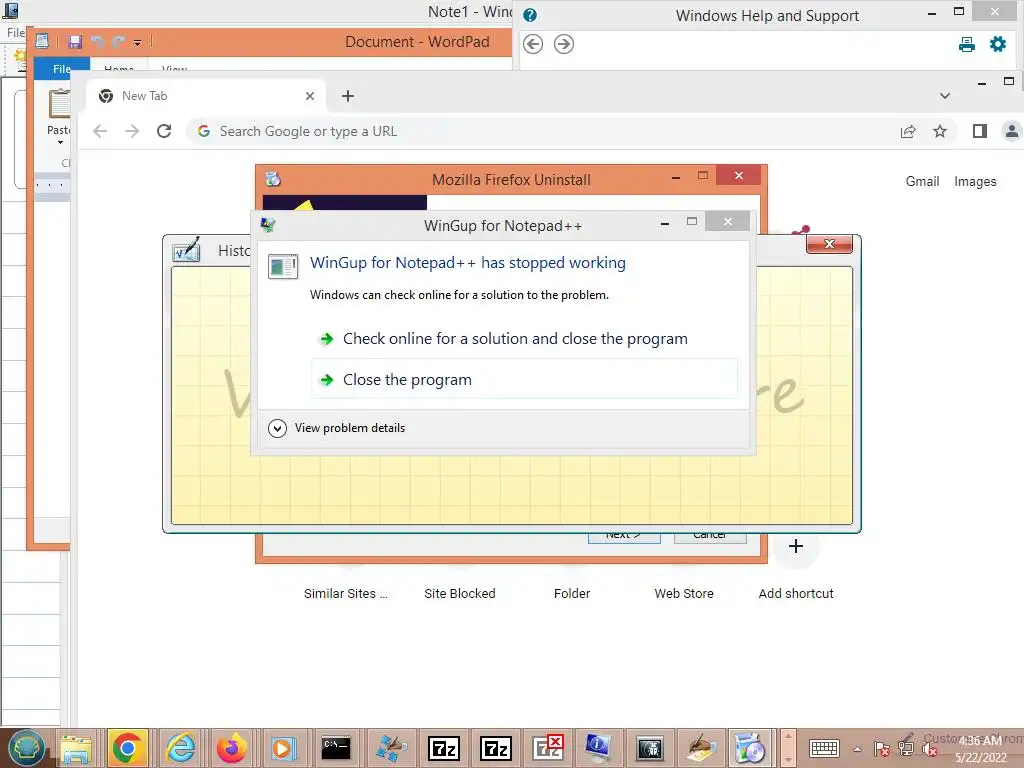The image size is (1024, 768).
Task: Open Web Store shortcut
Action: click(684, 594)
